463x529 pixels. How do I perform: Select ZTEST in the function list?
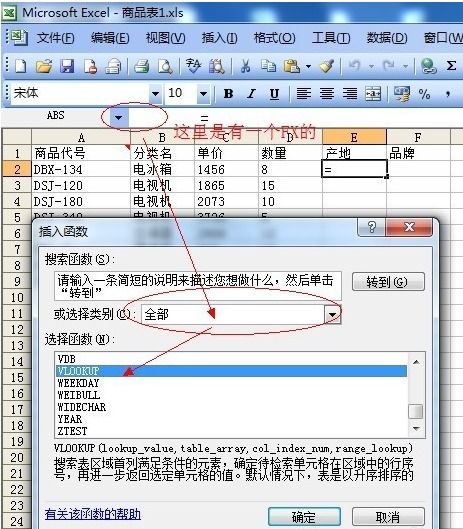[x=232, y=431]
